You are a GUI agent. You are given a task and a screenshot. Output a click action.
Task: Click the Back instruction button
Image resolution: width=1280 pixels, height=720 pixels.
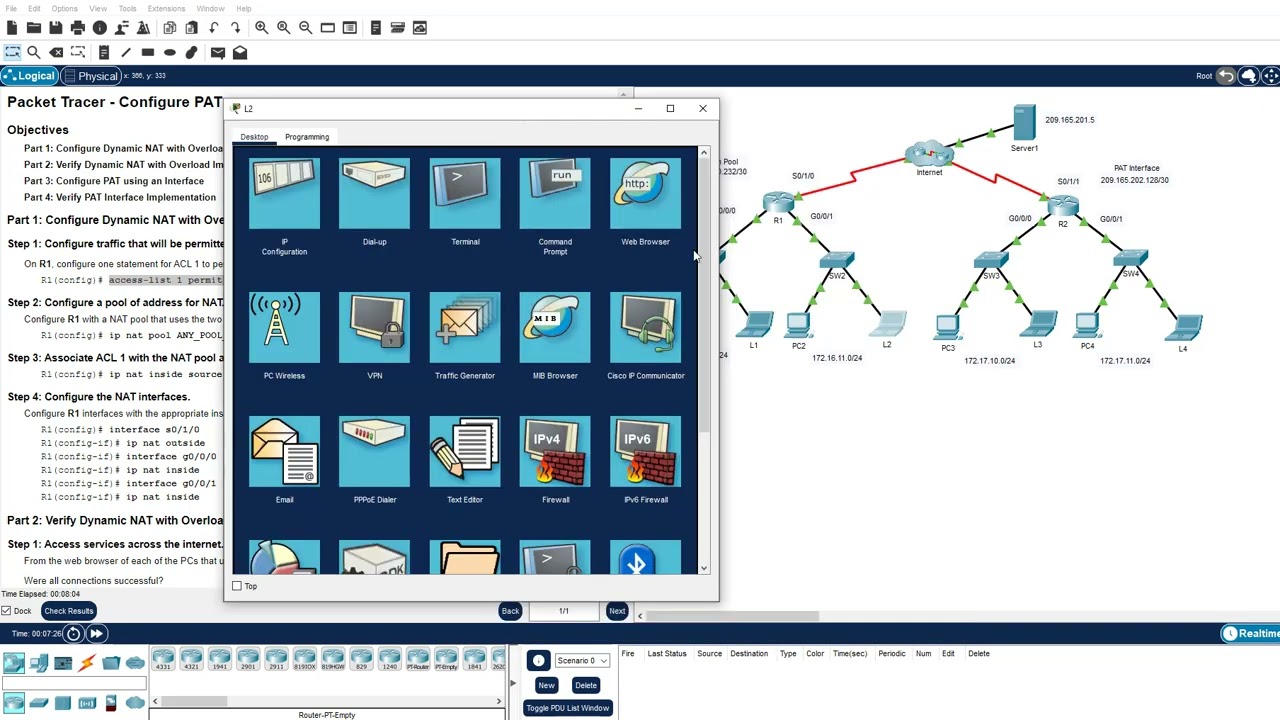(510, 611)
